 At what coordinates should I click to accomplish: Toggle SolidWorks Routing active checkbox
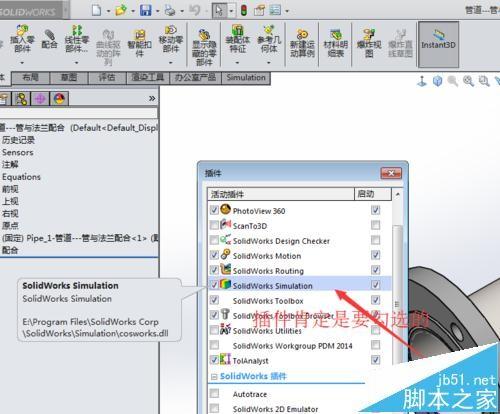click(214, 270)
